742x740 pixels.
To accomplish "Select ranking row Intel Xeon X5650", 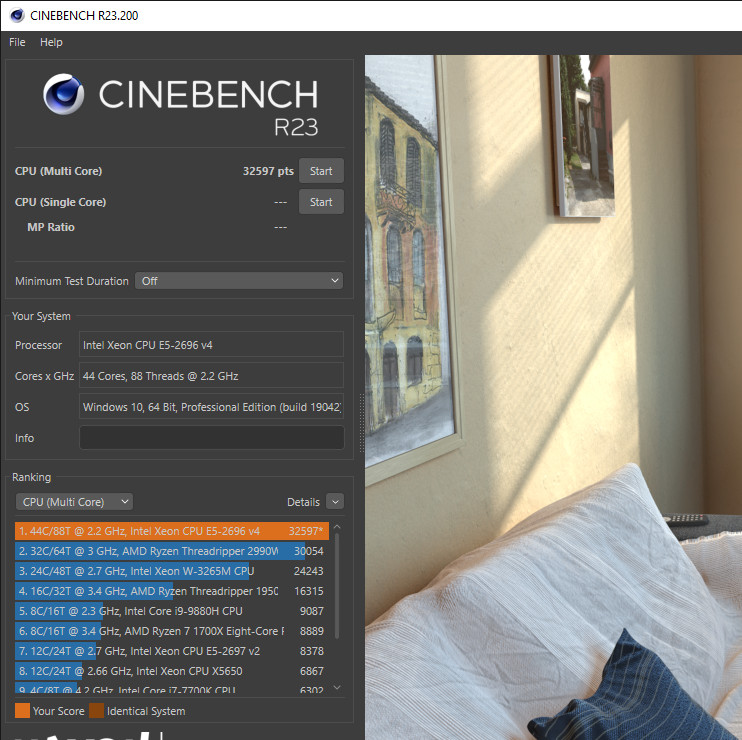I will click(x=172, y=671).
